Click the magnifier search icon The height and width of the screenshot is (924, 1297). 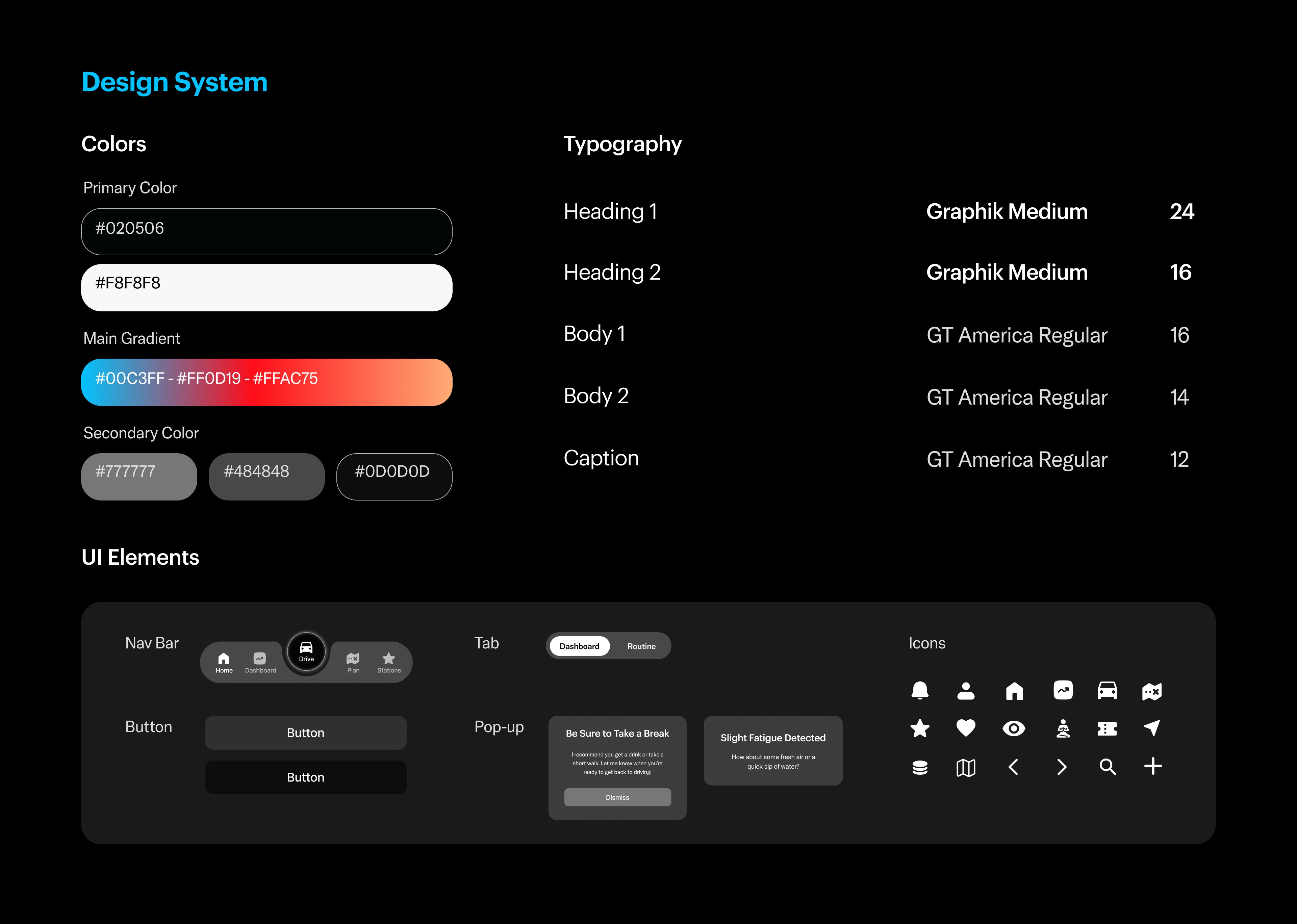point(1107,767)
